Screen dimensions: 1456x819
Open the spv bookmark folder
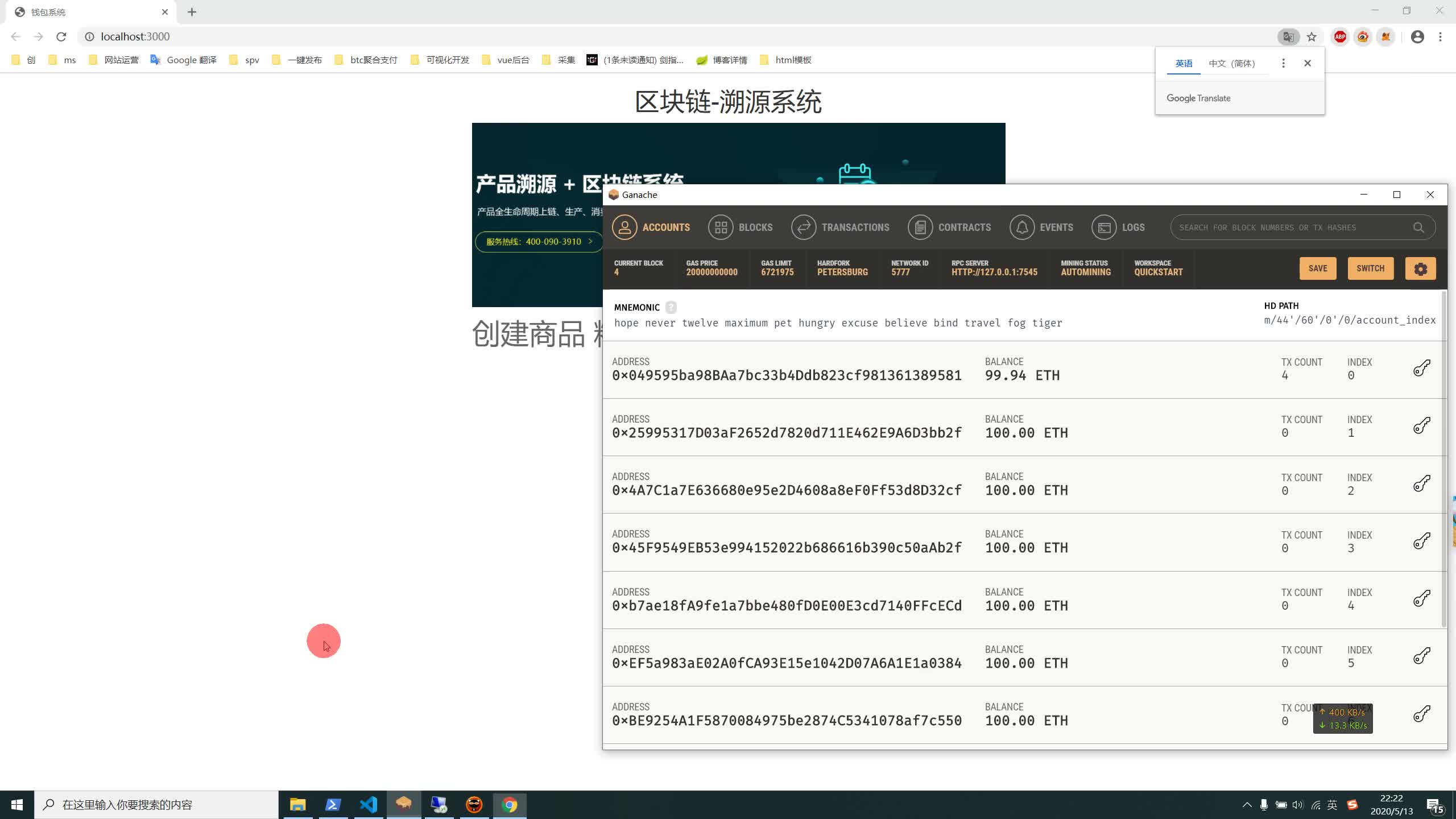244,60
